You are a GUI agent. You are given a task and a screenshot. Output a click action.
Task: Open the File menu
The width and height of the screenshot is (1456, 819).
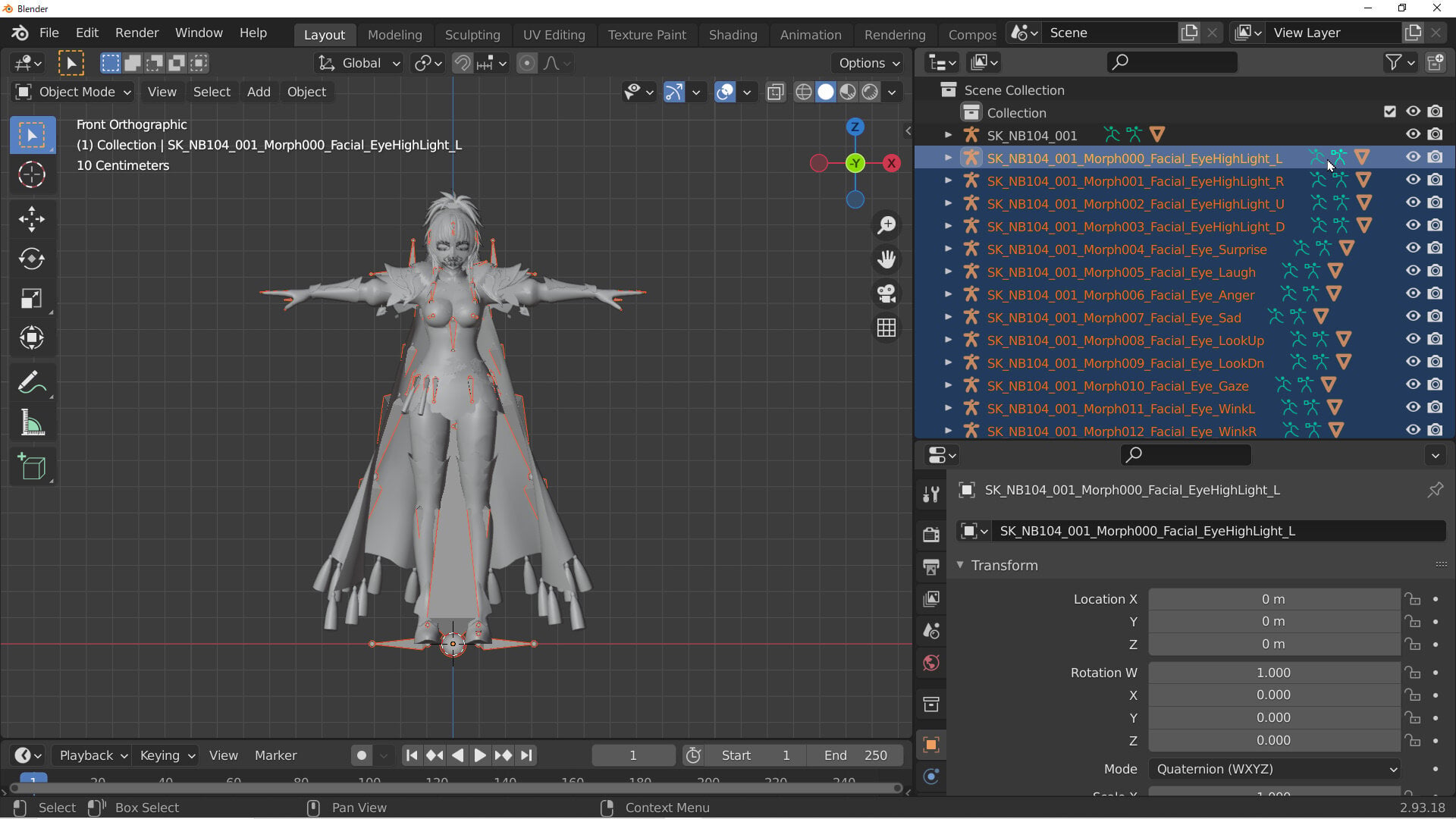[x=49, y=33]
